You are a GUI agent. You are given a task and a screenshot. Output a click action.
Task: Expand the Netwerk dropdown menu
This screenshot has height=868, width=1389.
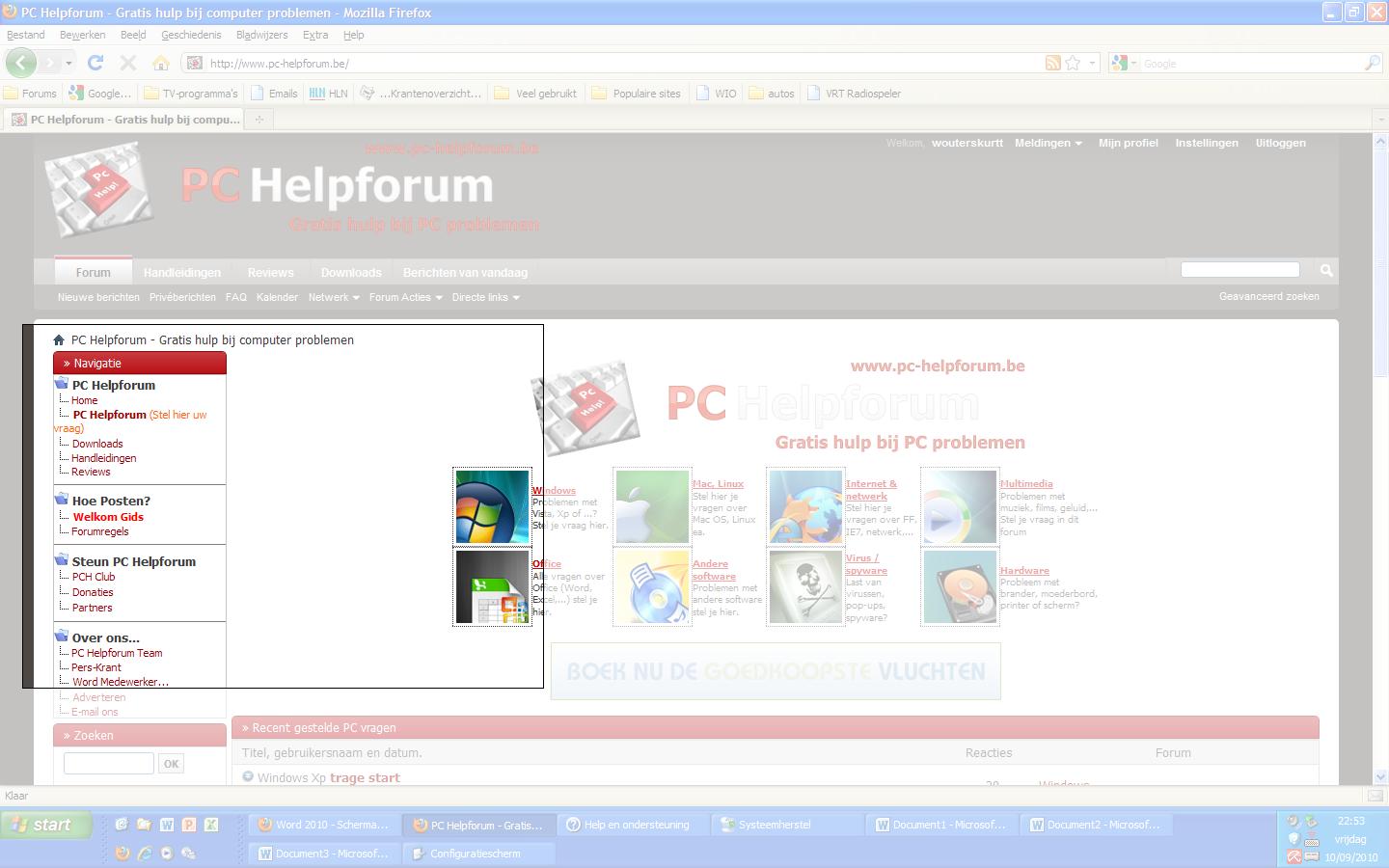[334, 297]
